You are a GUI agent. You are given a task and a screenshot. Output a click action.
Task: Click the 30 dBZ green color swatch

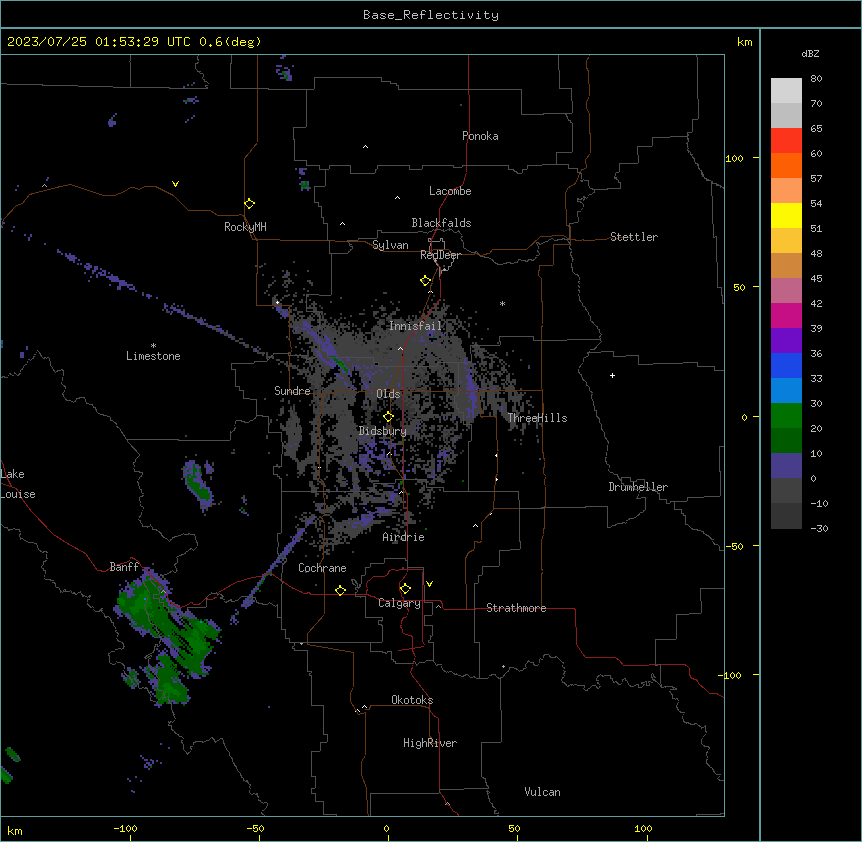(x=786, y=416)
